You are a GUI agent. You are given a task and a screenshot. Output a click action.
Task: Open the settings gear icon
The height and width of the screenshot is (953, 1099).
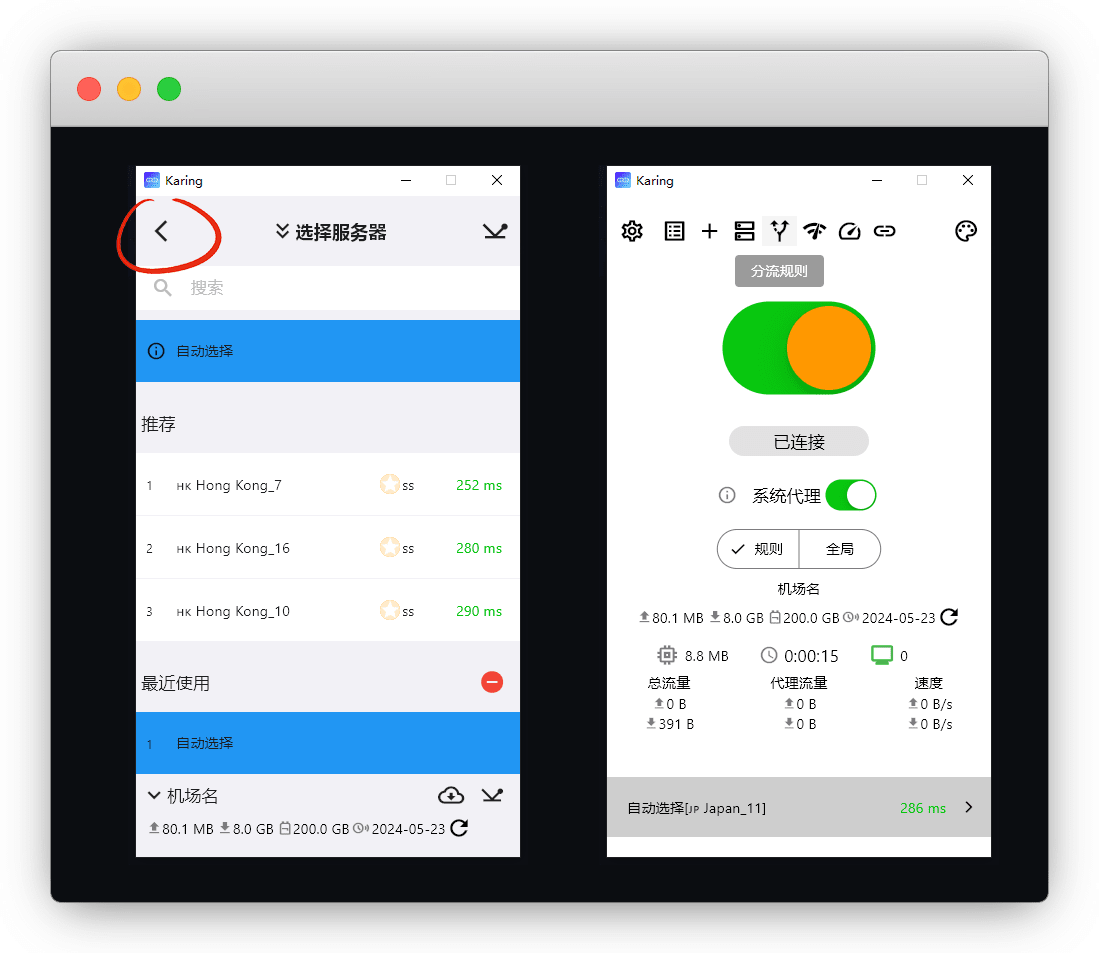pyautogui.click(x=632, y=232)
